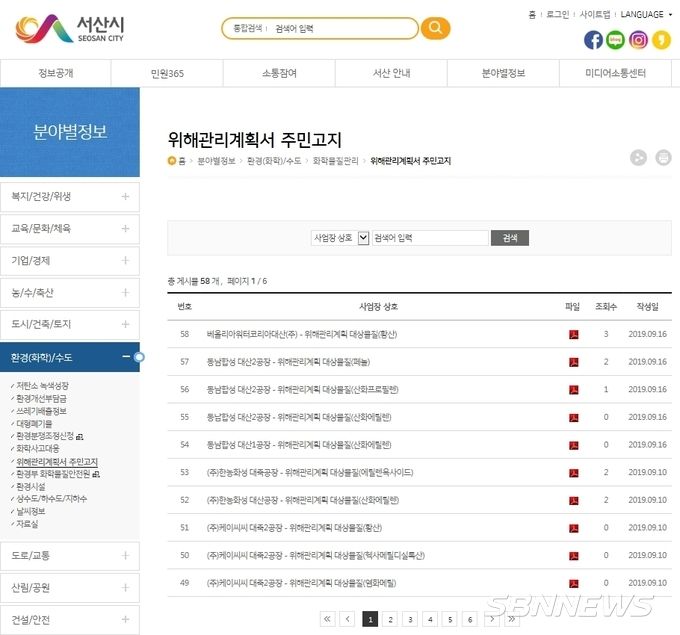Open 상수도/하수도/지하수 sidebar submenu item
This screenshot has height=635, width=680.
[51, 499]
